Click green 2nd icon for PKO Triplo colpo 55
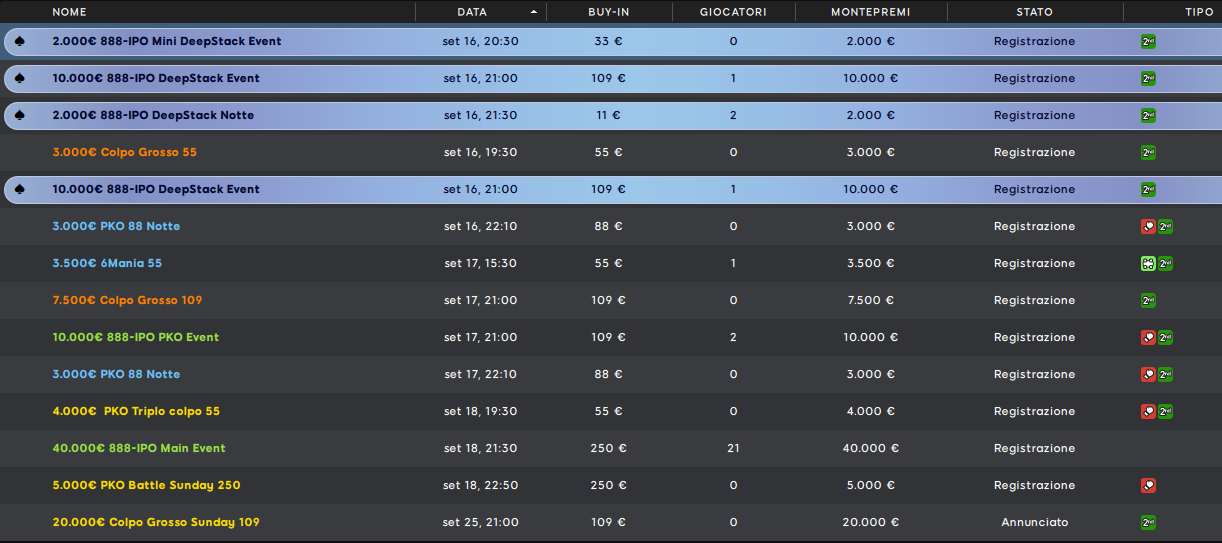This screenshot has height=543, width=1222. click(x=1166, y=412)
